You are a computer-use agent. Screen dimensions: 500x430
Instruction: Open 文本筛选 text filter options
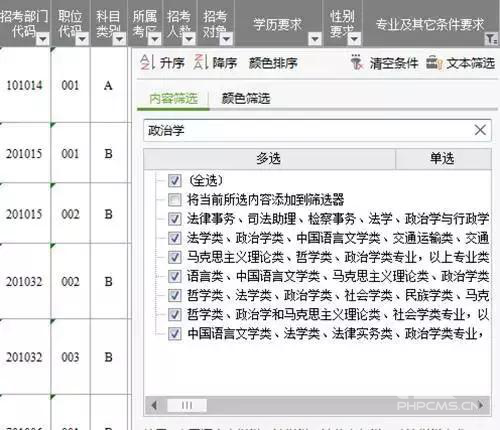click(x=460, y=63)
